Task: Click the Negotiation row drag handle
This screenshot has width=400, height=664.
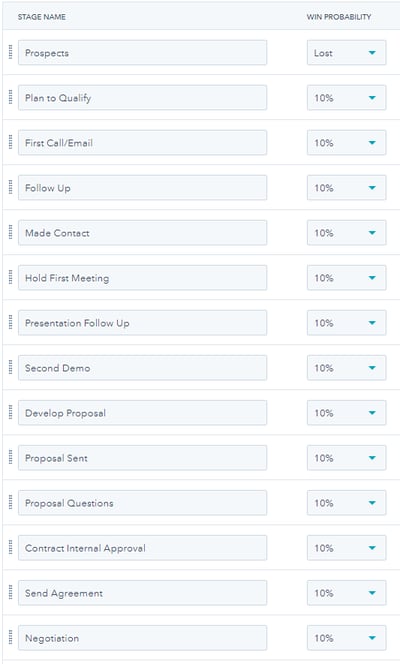Action: (11, 638)
